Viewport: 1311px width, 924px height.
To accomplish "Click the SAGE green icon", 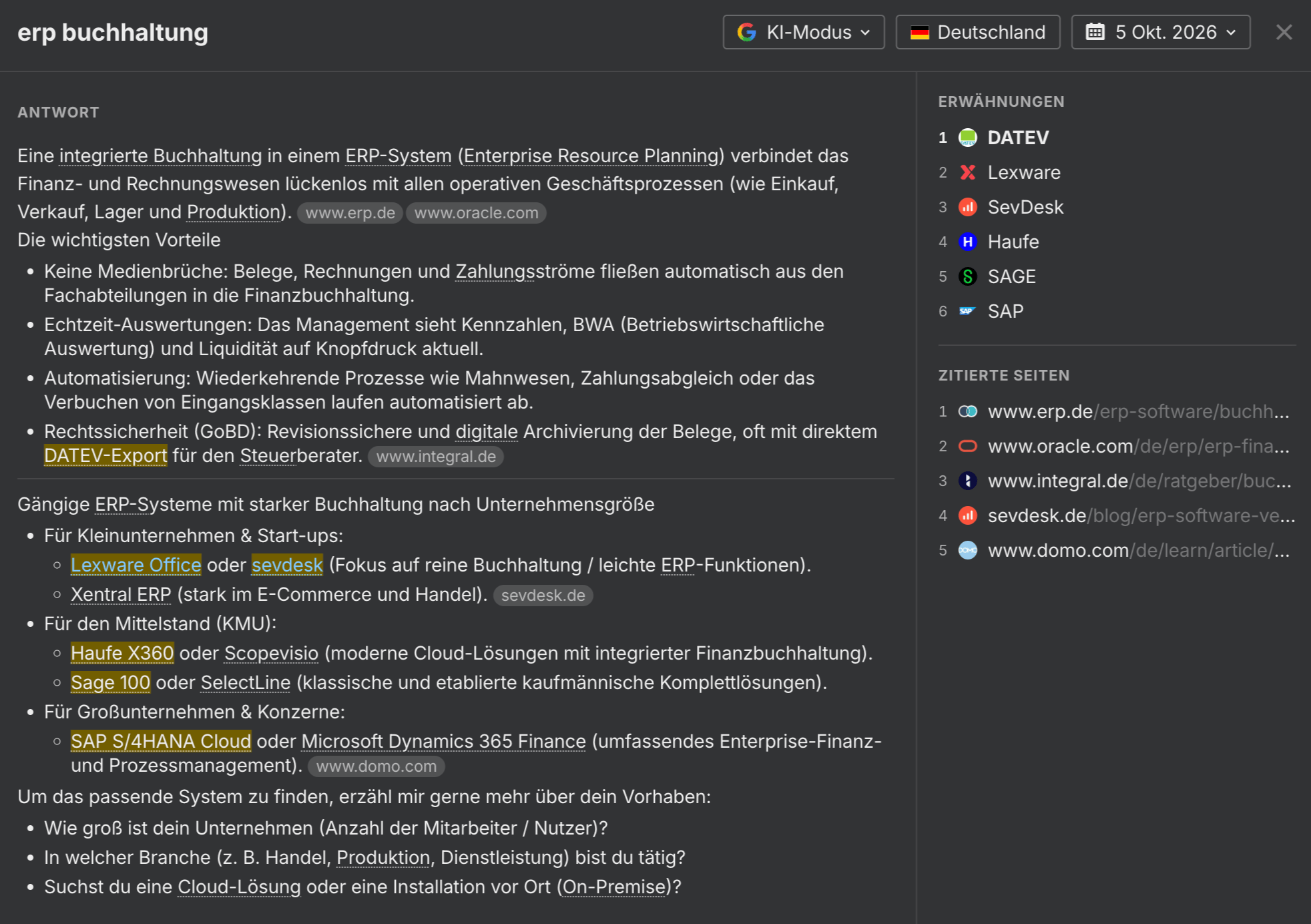I will click(x=967, y=276).
